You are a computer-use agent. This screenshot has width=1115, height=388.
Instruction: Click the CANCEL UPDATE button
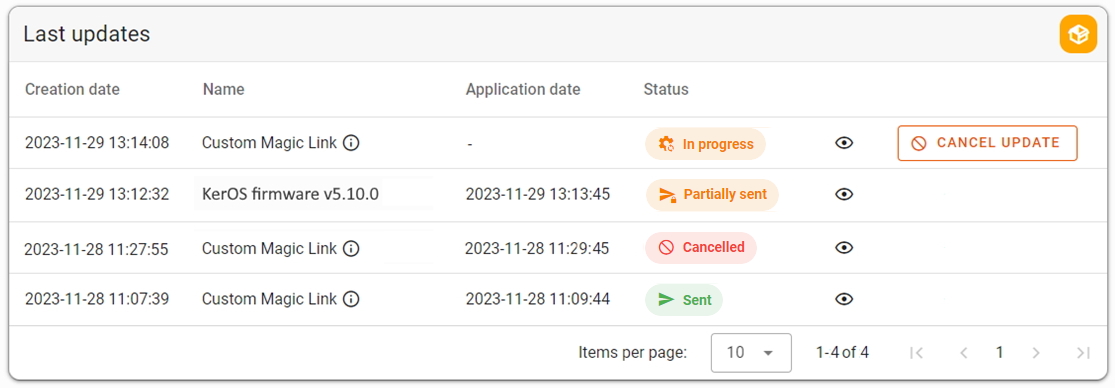[x=987, y=143]
